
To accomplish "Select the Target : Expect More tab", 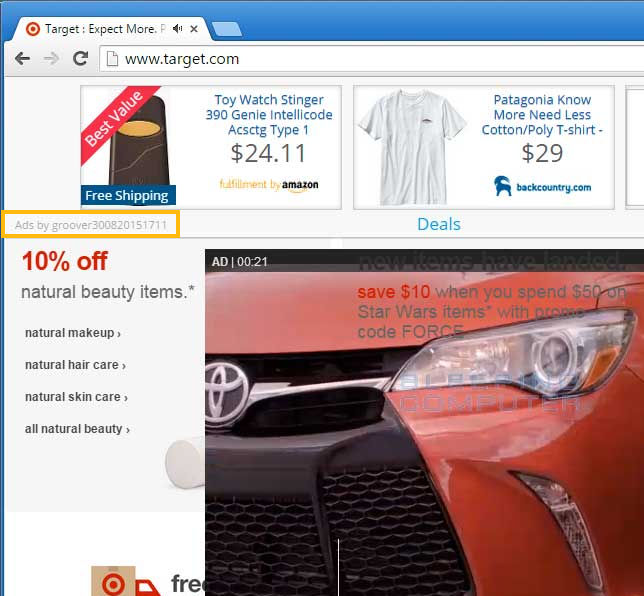I will (111, 29).
